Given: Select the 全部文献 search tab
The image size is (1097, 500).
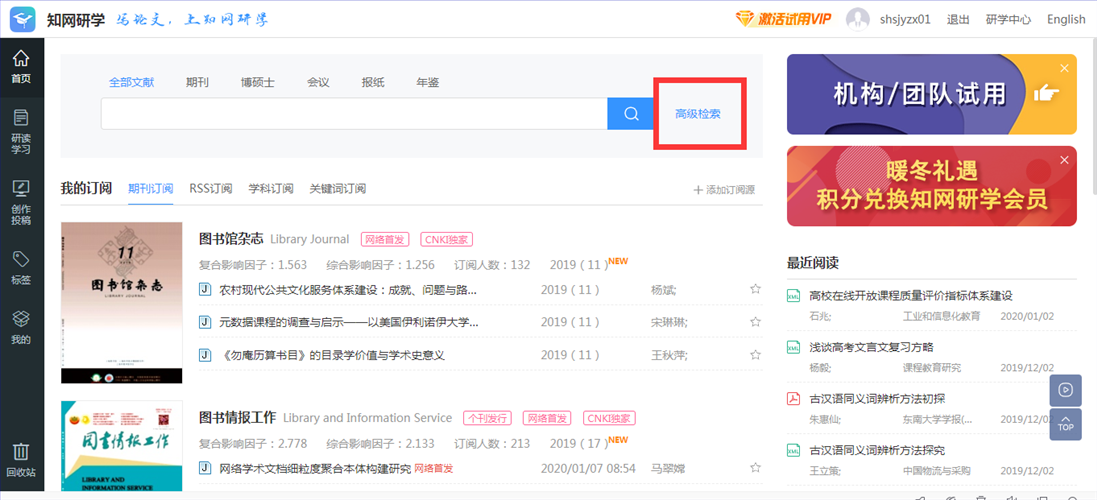Looking at the screenshot, I should click(x=132, y=83).
